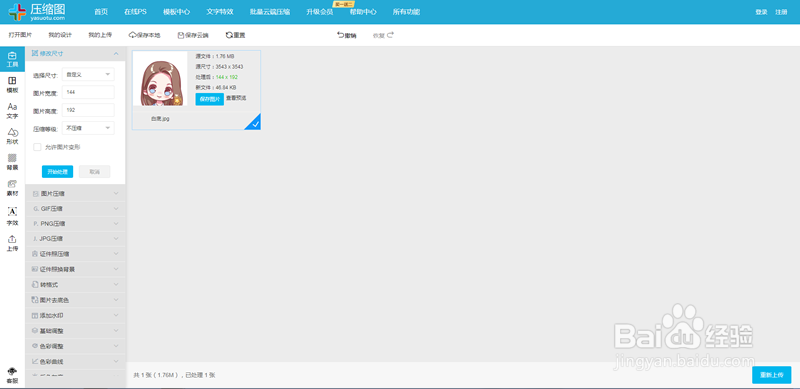Open 在线PS in top navigation
Screen dimensions: 800x389
click(135, 12)
